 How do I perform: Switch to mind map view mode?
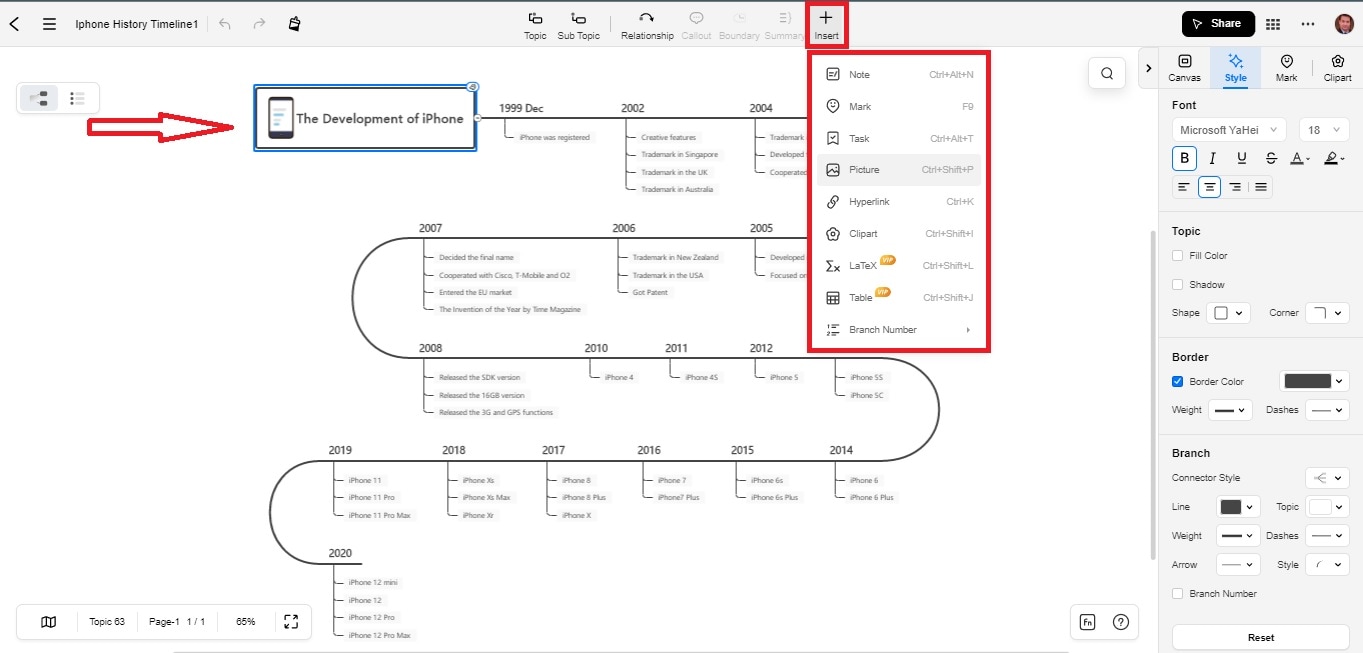[x=40, y=98]
